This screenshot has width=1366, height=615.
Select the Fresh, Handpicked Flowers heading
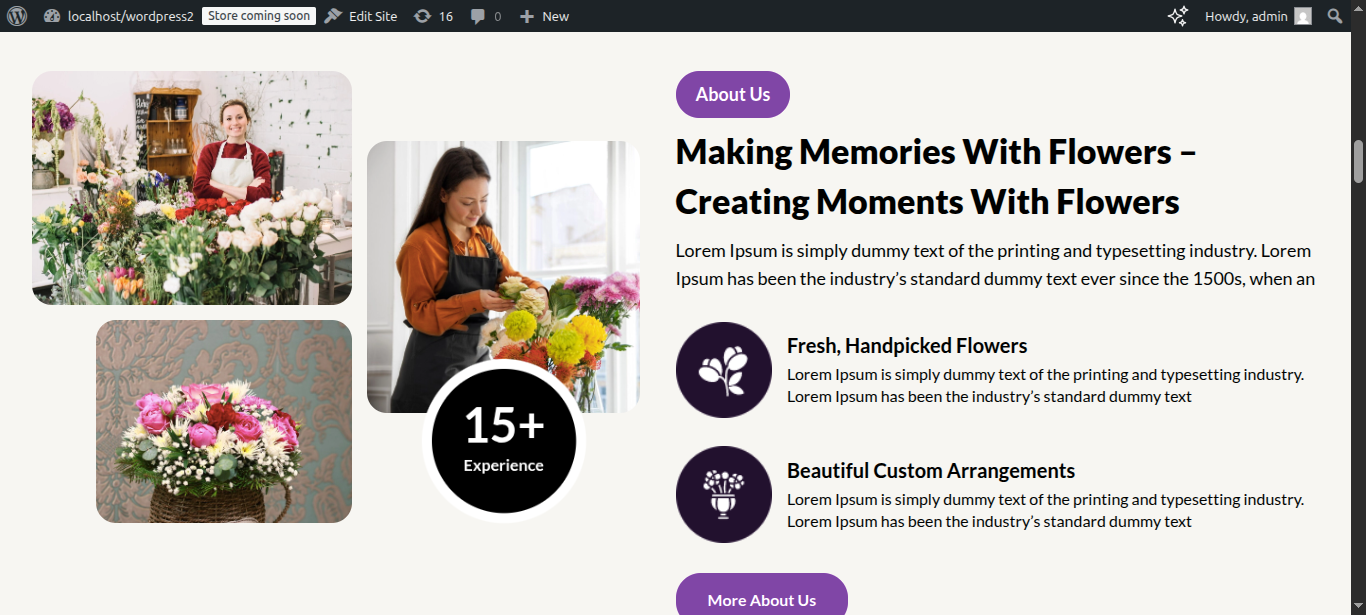pos(907,346)
